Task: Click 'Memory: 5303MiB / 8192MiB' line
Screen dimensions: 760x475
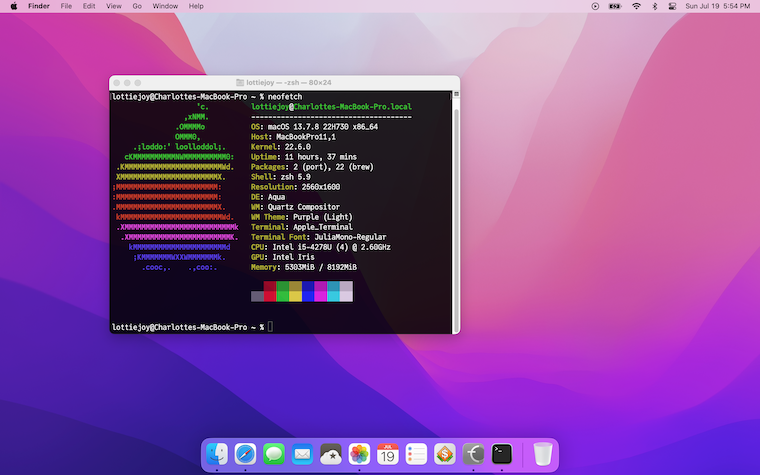Action: click(x=304, y=267)
